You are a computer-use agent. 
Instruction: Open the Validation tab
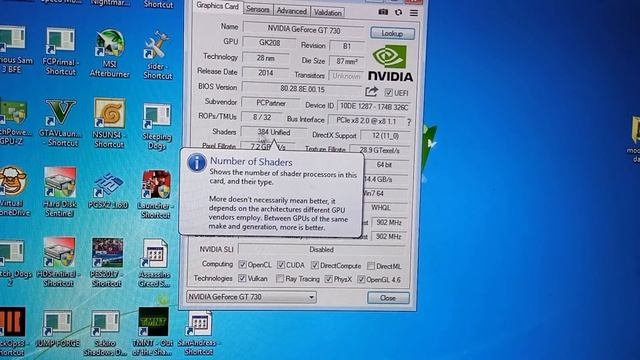pyautogui.click(x=327, y=12)
